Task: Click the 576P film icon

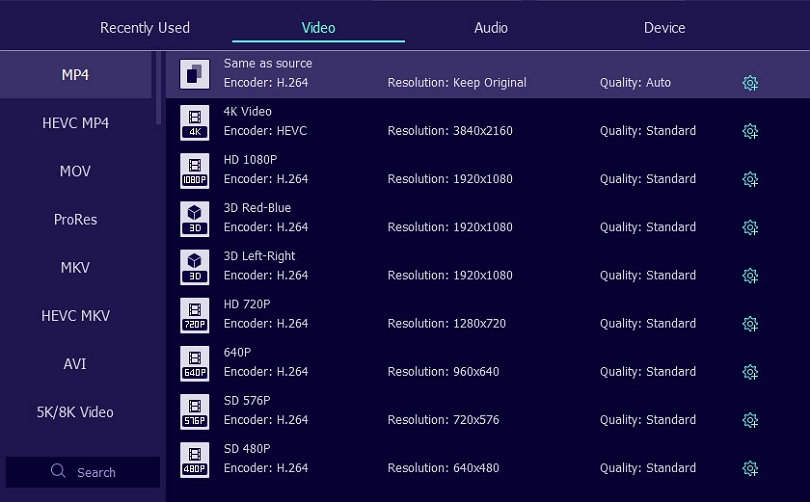Action: pos(195,412)
